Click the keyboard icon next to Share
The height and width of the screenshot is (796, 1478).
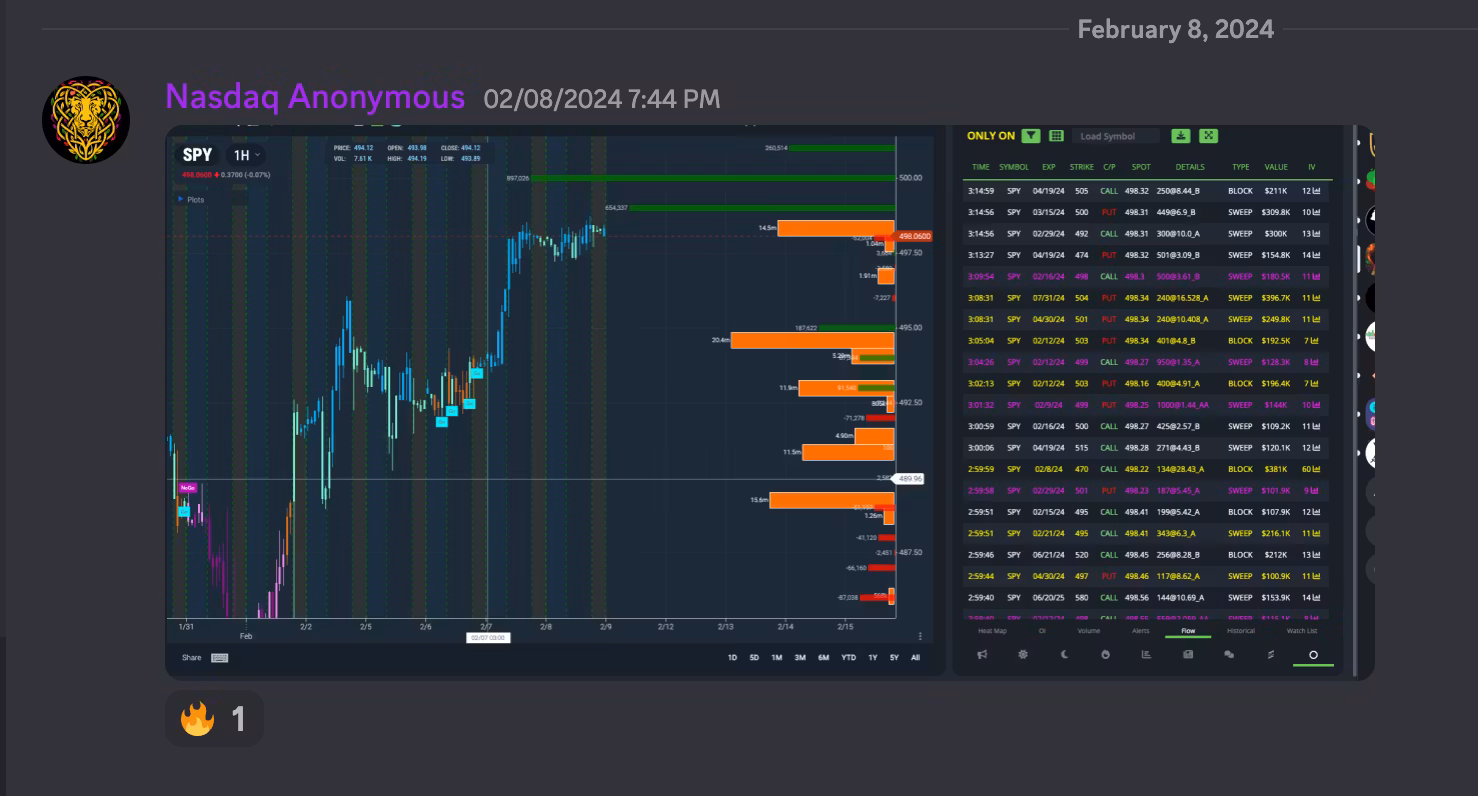(x=219, y=658)
